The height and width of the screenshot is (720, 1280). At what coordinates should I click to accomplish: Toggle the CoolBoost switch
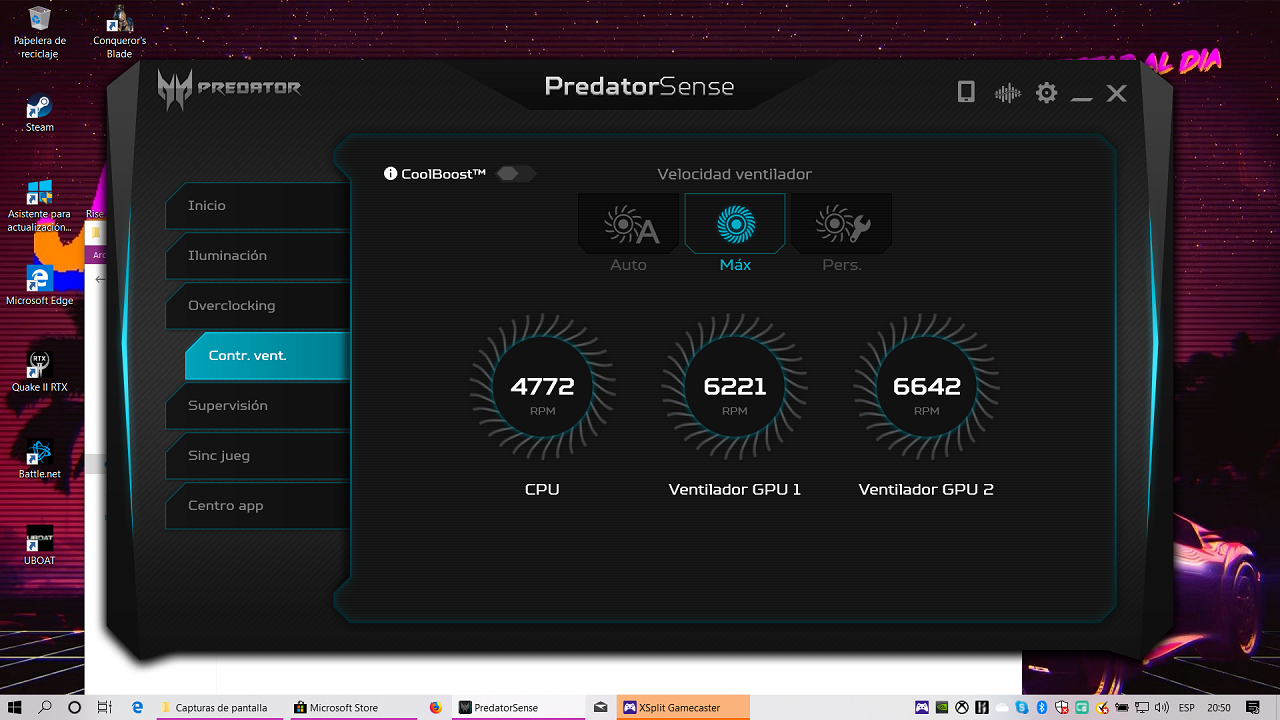tap(514, 174)
